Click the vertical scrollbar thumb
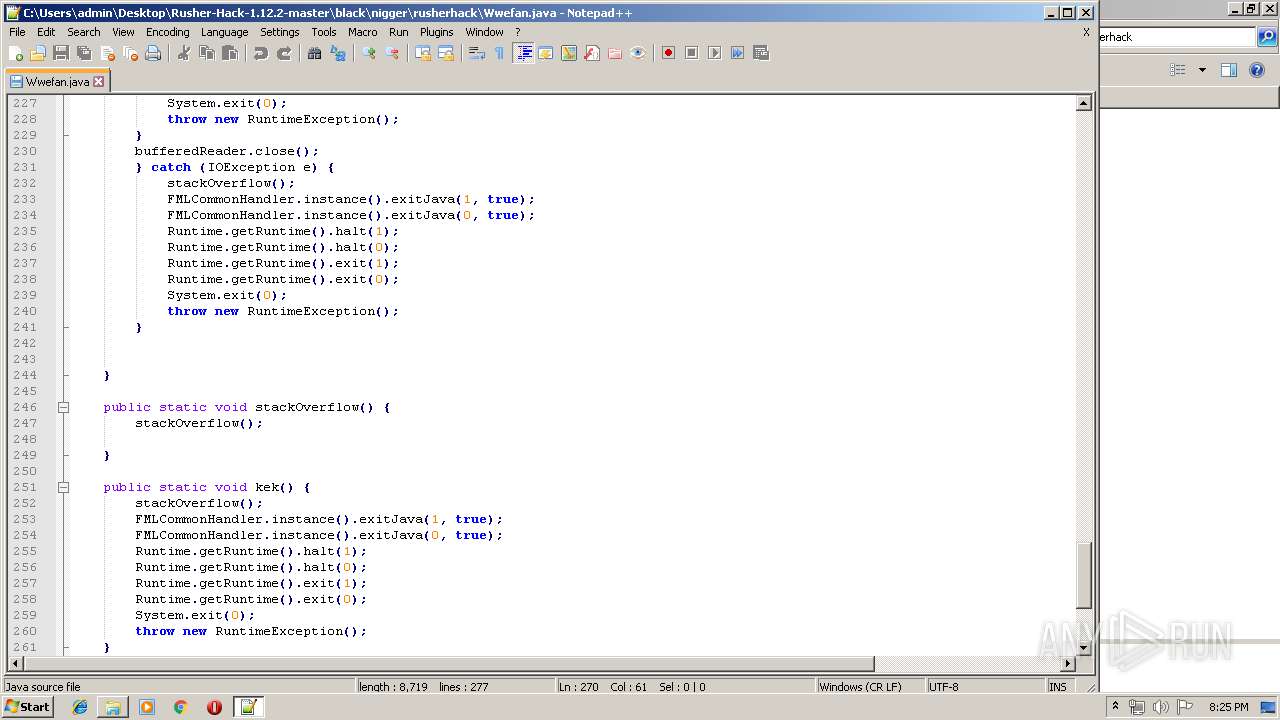Viewport: 1280px width, 720px height. [1084, 574]
